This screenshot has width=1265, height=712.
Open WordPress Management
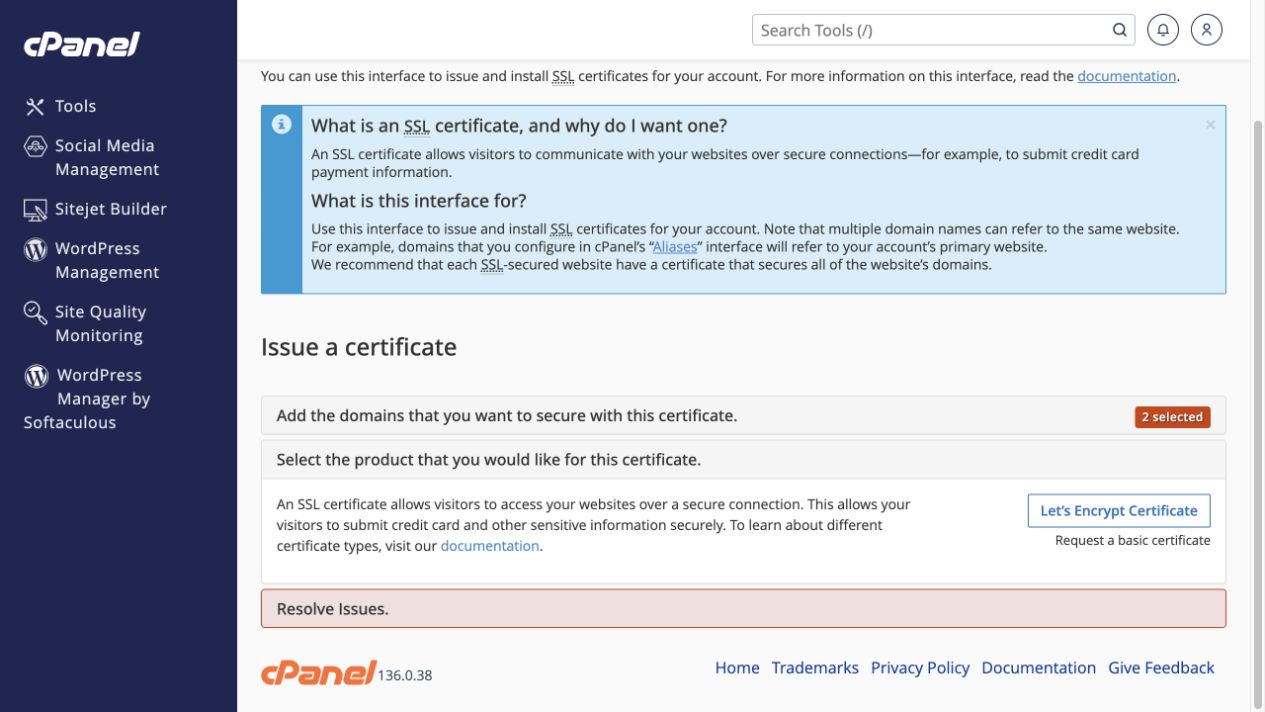[107, 260]
